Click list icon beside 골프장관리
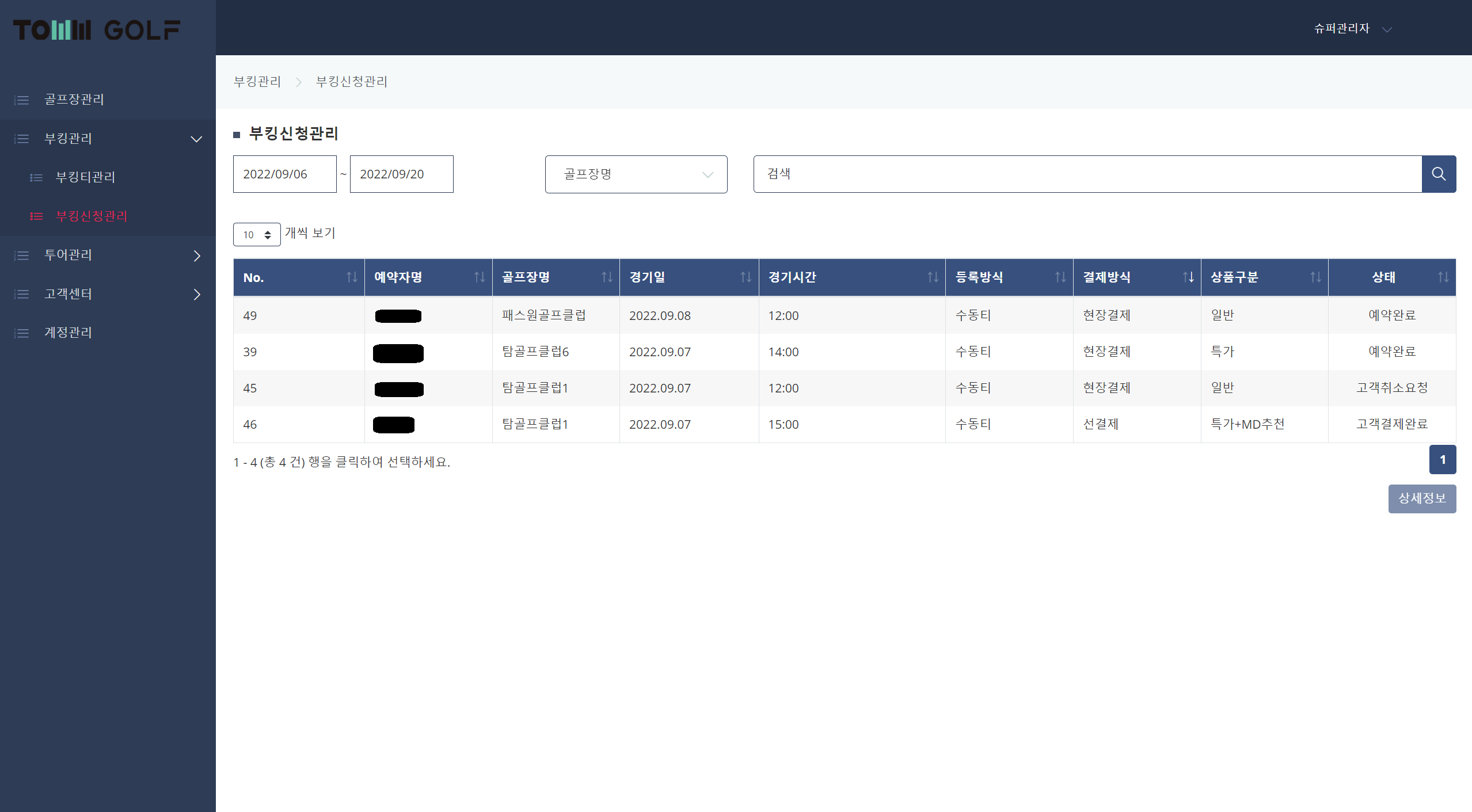The width and height of the screenshot is (1472, 812). [x=22, y=100]
